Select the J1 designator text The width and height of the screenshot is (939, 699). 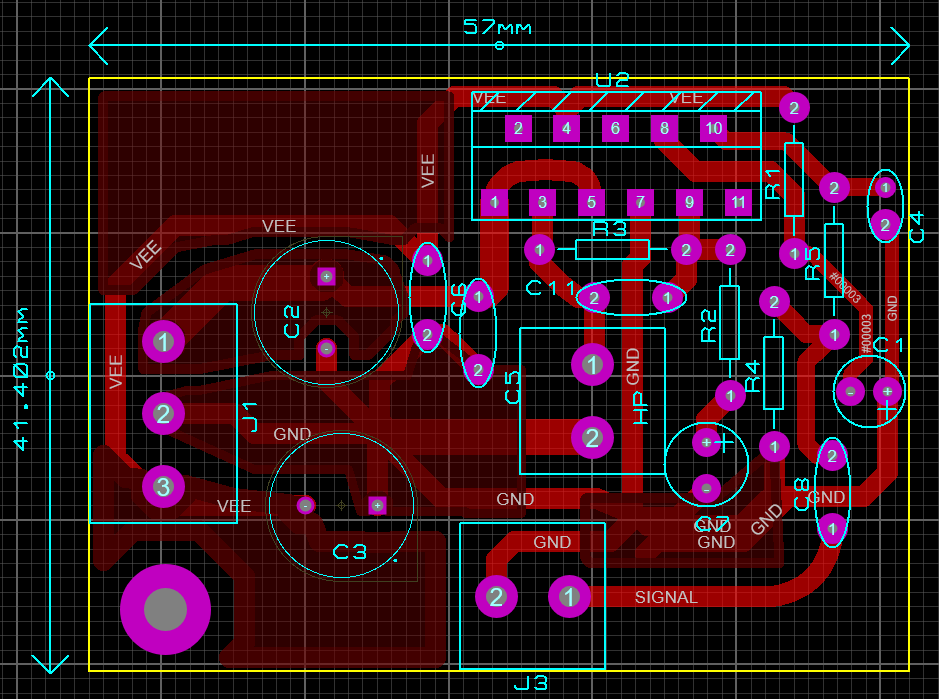tap(249, 417)
